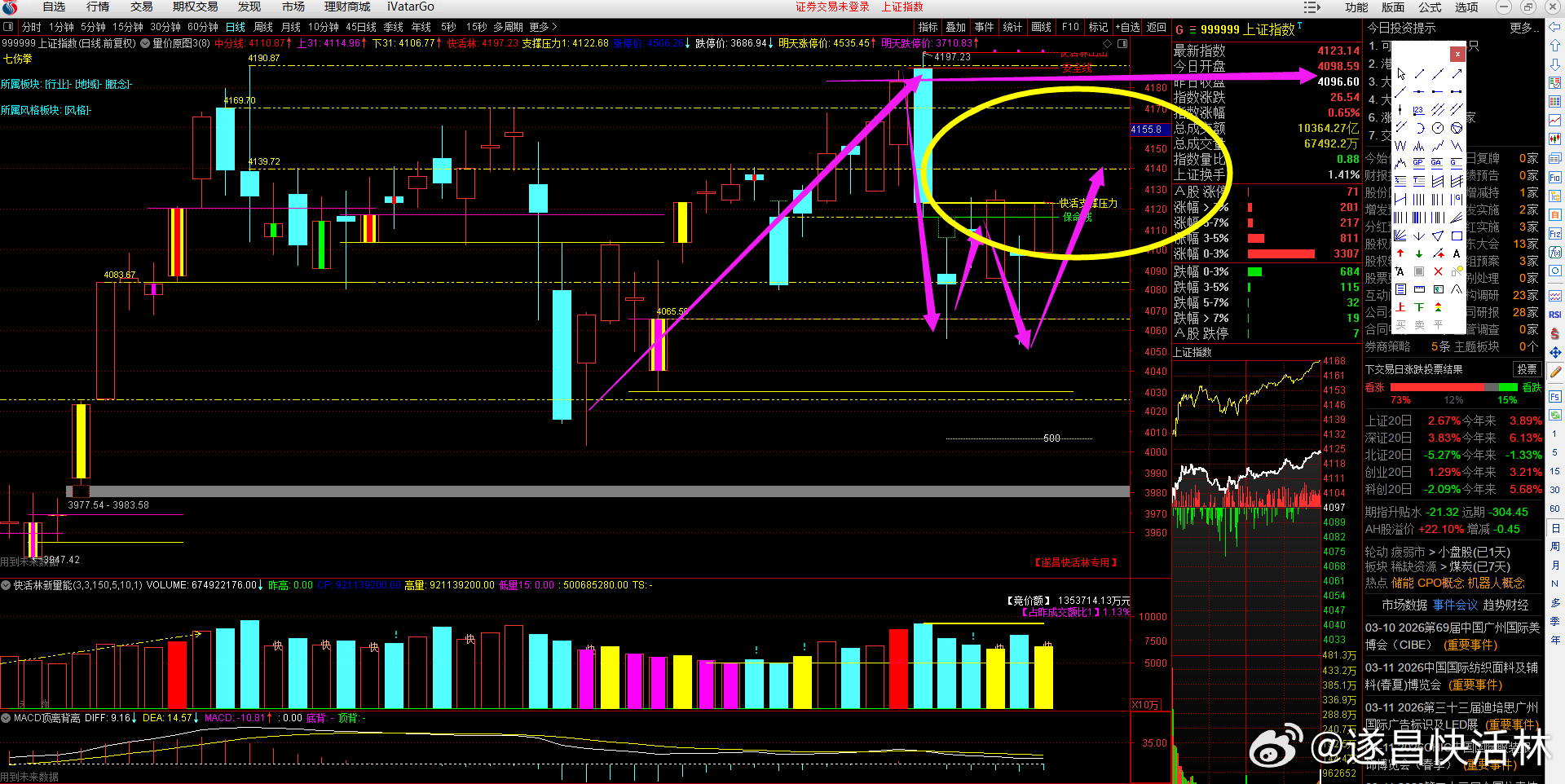The image size is (1565, 784).
Task: Select the rectangle drawing tool
Action: 1456,236
